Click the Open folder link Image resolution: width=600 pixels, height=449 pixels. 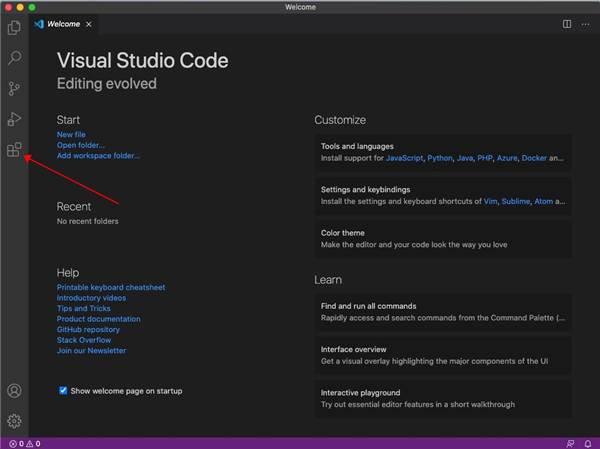pyautogui.click(x=80, y=145)
